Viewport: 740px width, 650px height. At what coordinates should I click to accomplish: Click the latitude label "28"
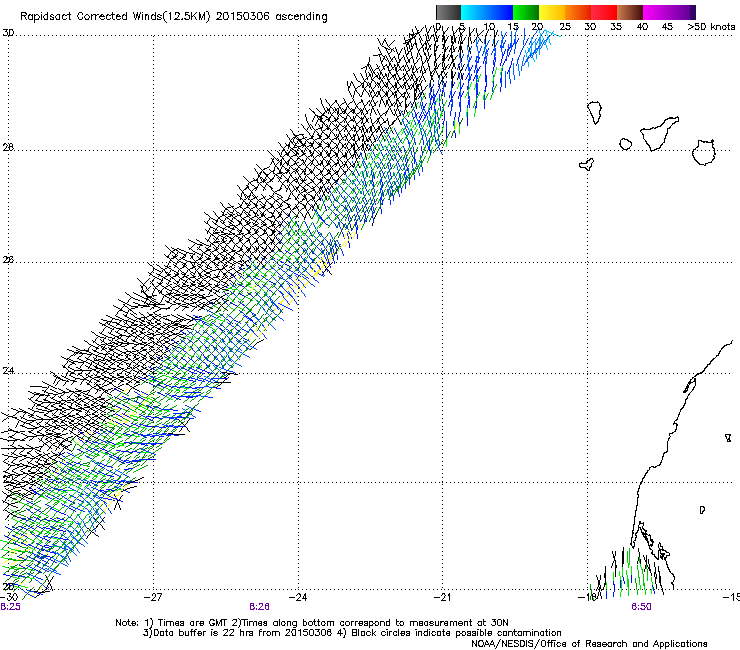point(8,147)
